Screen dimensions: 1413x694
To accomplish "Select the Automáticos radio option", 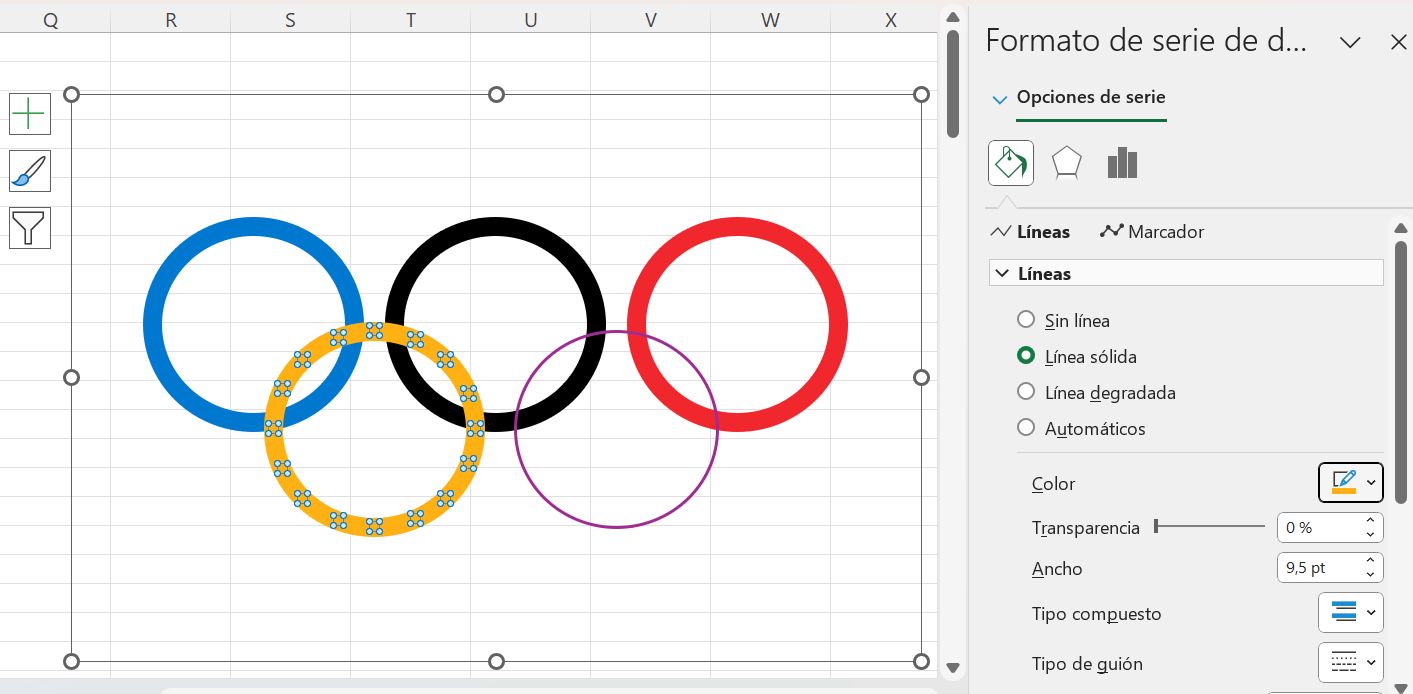I will coord(1026,428).
